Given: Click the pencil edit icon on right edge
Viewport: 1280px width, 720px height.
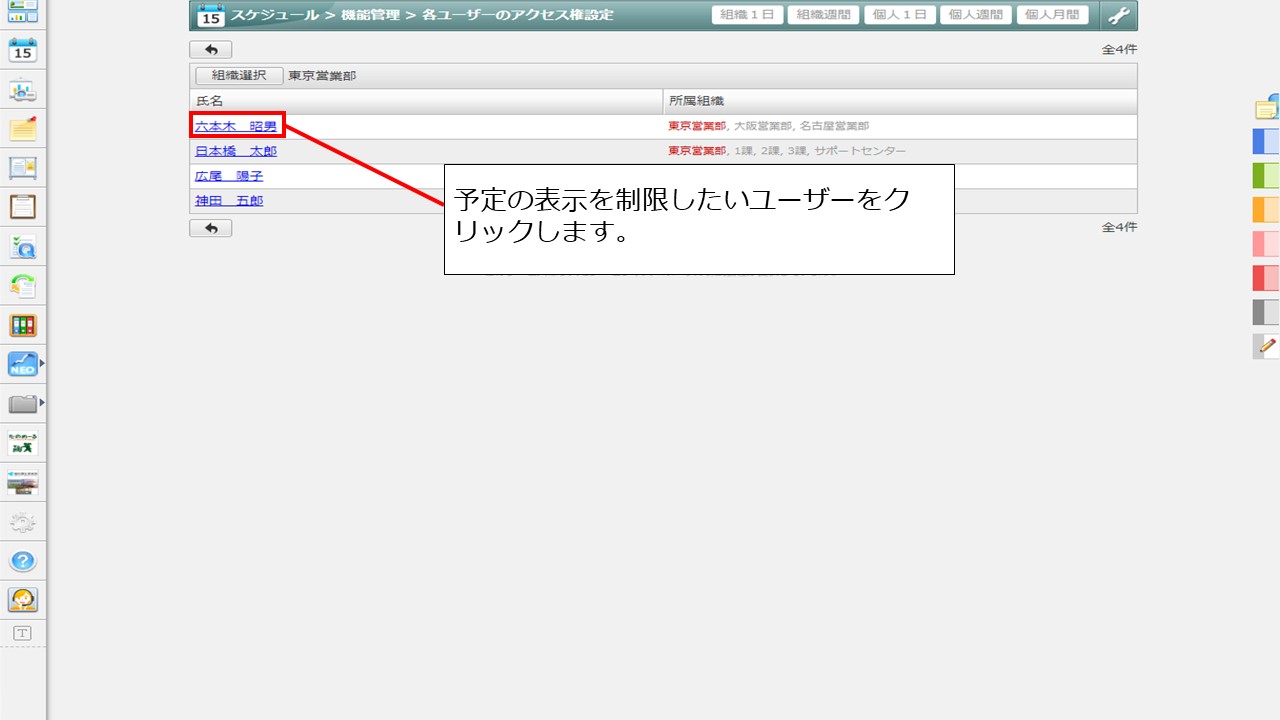Looking at the screenshot, I should (1266, 347).
